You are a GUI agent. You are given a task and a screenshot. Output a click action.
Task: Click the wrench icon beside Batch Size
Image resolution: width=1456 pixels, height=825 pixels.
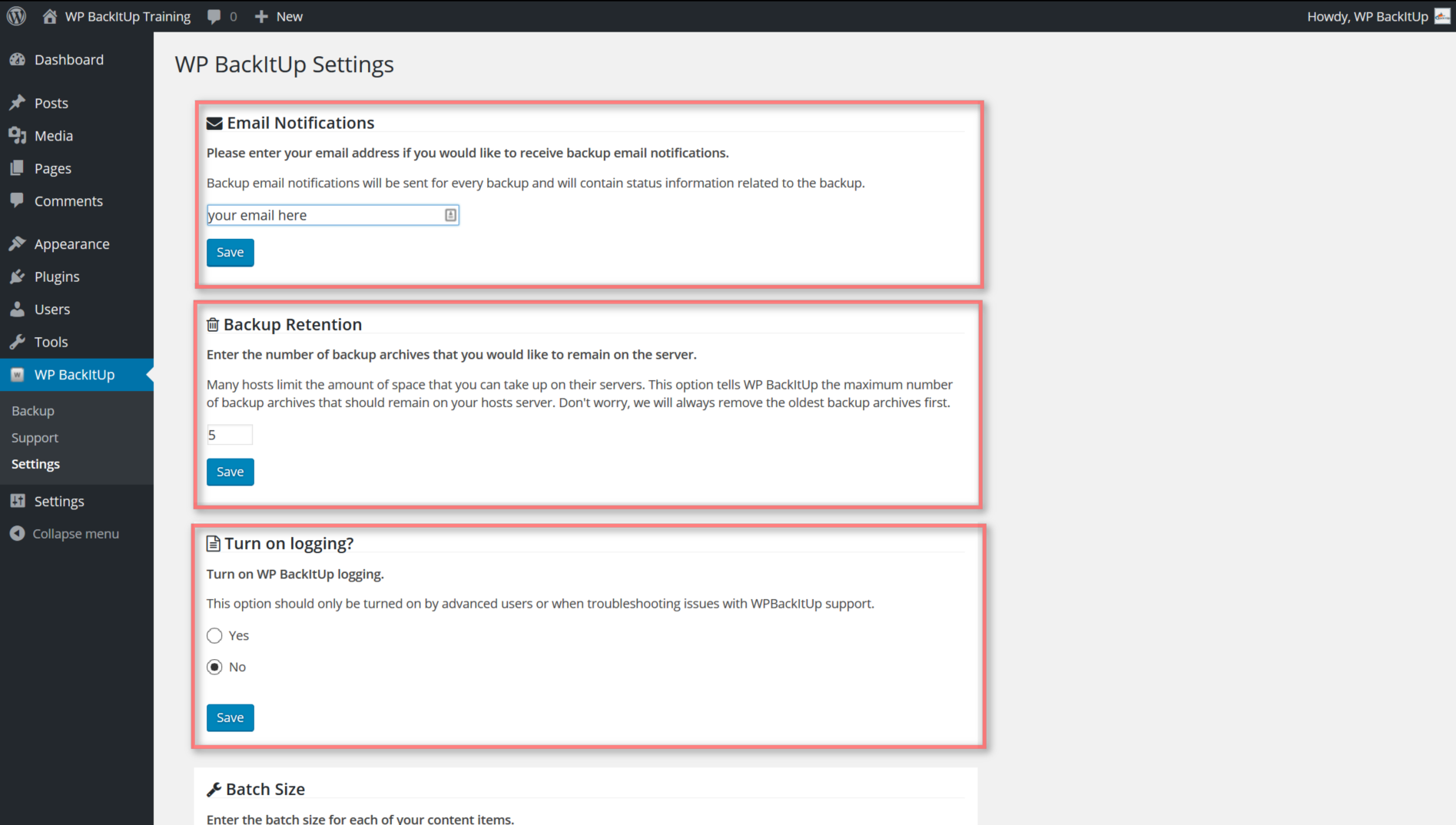coord(214,790)
